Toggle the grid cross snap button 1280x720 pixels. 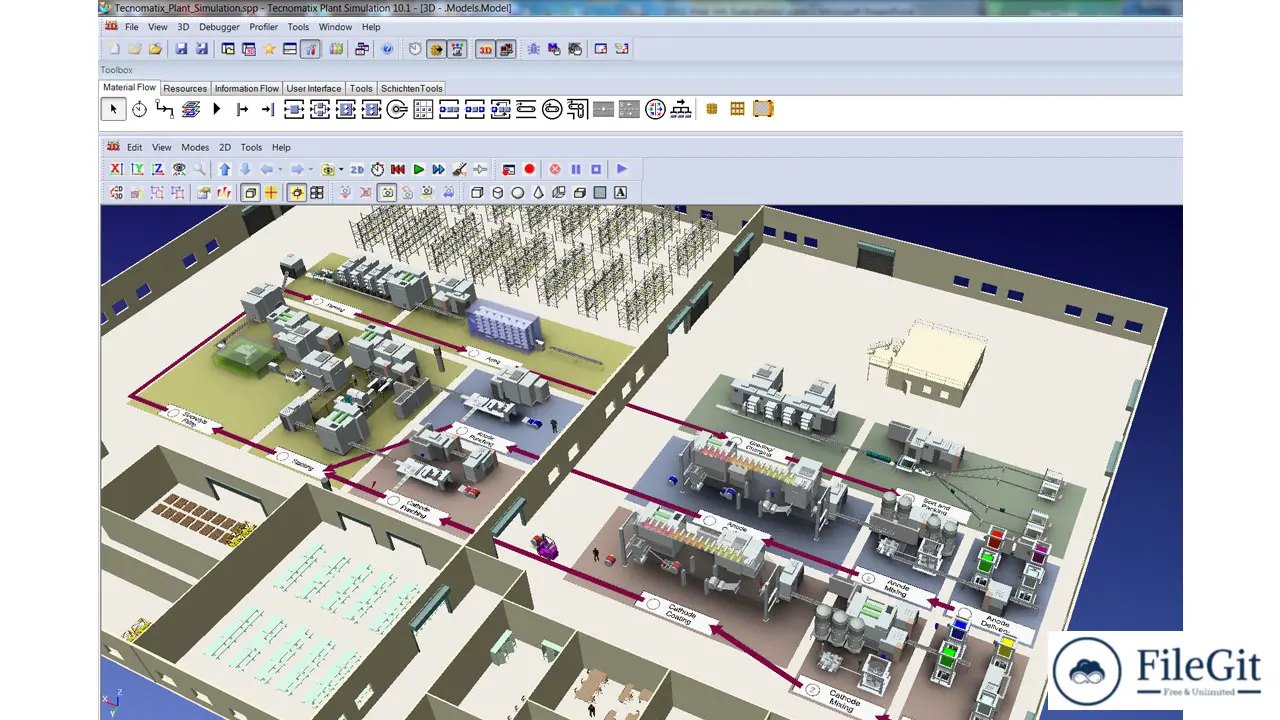[271, 193]
